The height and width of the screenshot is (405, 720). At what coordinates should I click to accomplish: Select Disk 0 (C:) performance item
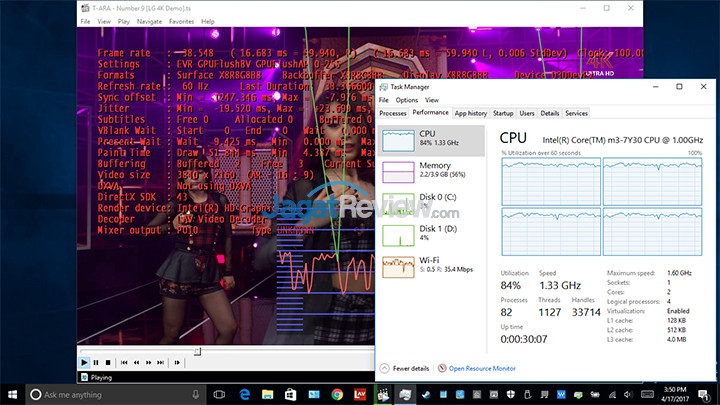pos(432,204)
